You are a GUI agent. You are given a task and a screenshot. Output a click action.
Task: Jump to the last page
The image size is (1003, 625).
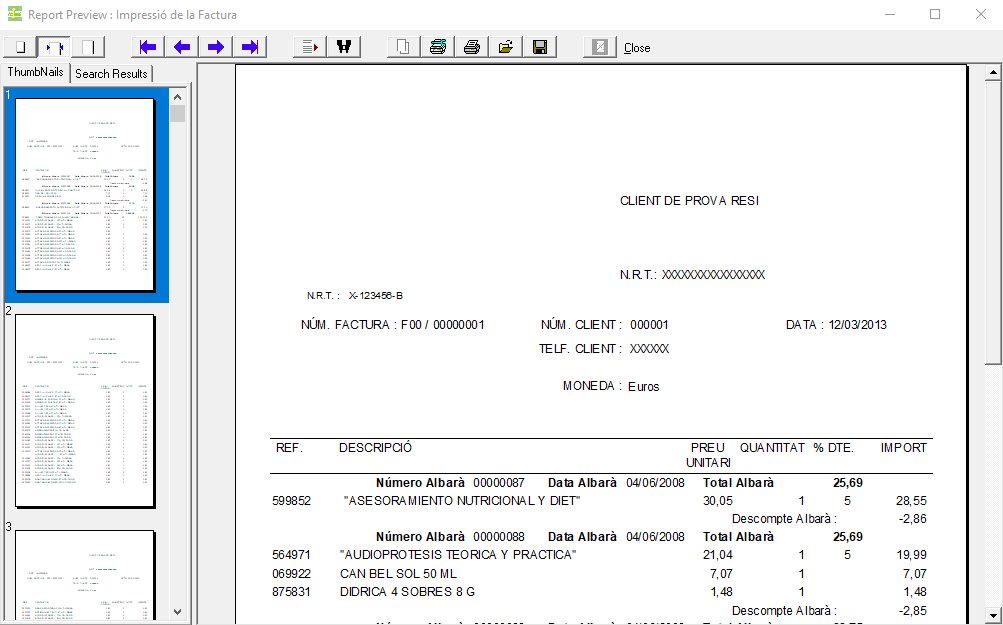click(x=250, y=47)
